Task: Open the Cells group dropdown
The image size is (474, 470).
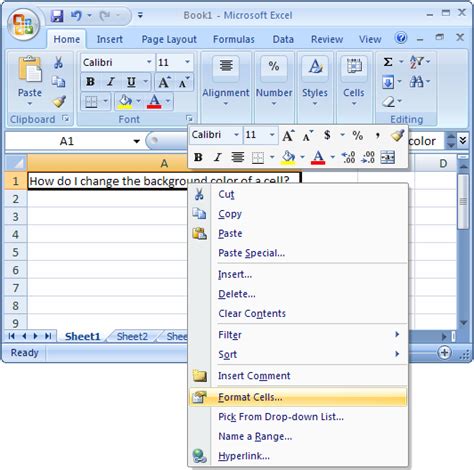Action: point(354,104)
